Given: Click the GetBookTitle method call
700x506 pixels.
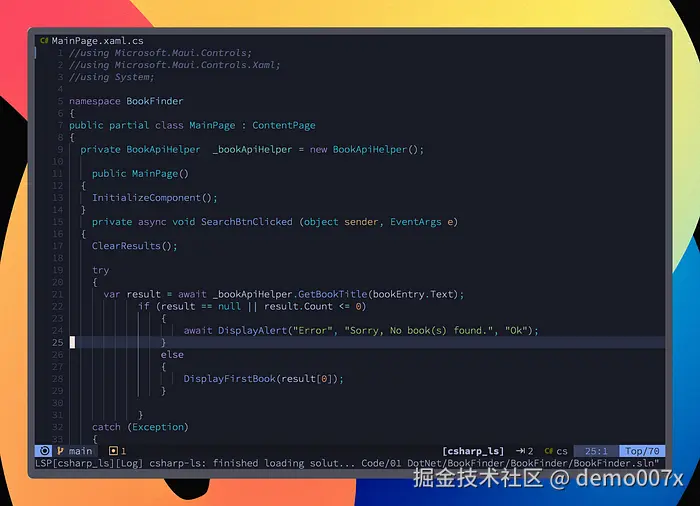Looking at the screenshot, I should click(332, 294).
